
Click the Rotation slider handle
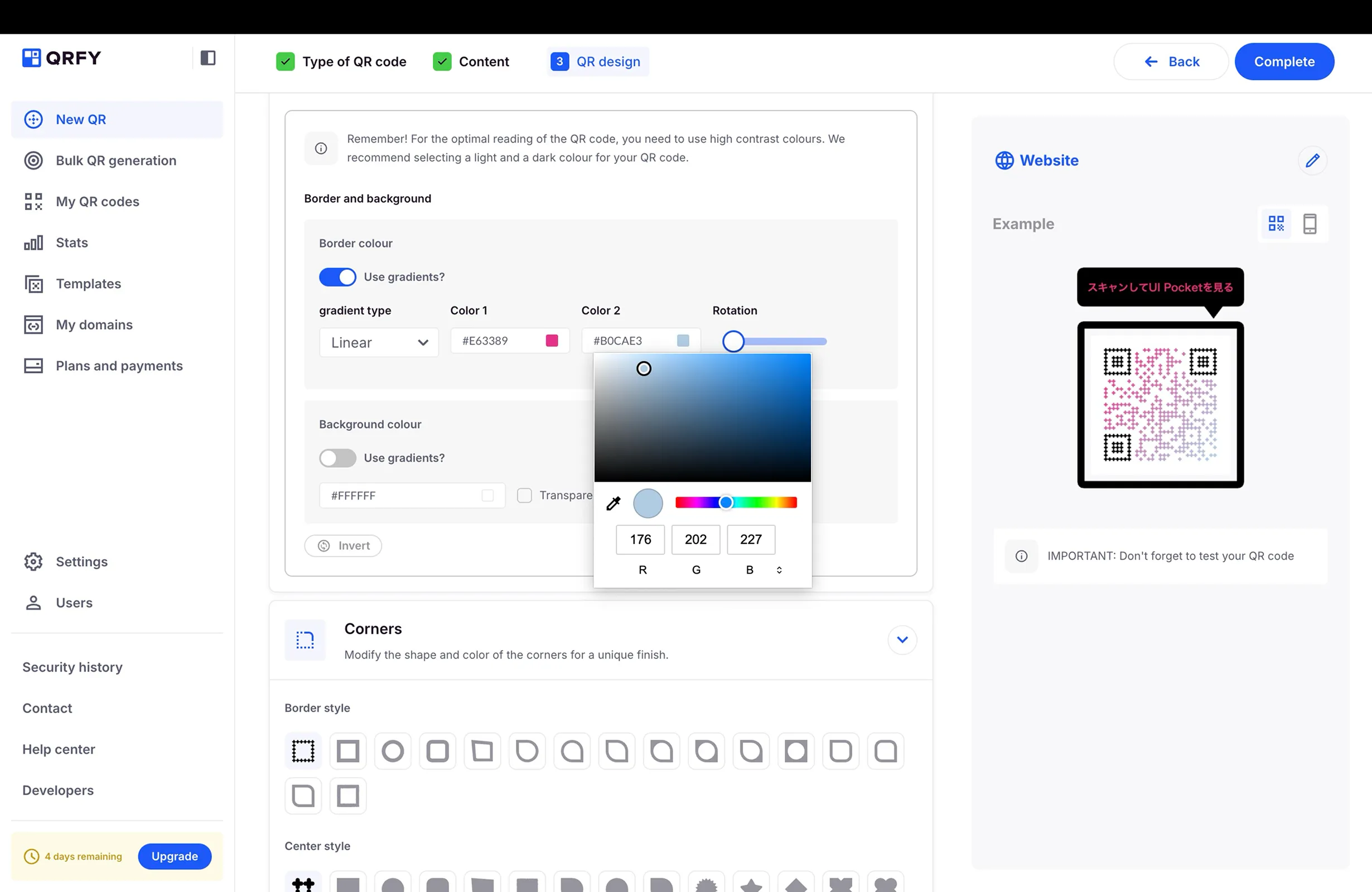pyautogui.click(x=733, y=341)
